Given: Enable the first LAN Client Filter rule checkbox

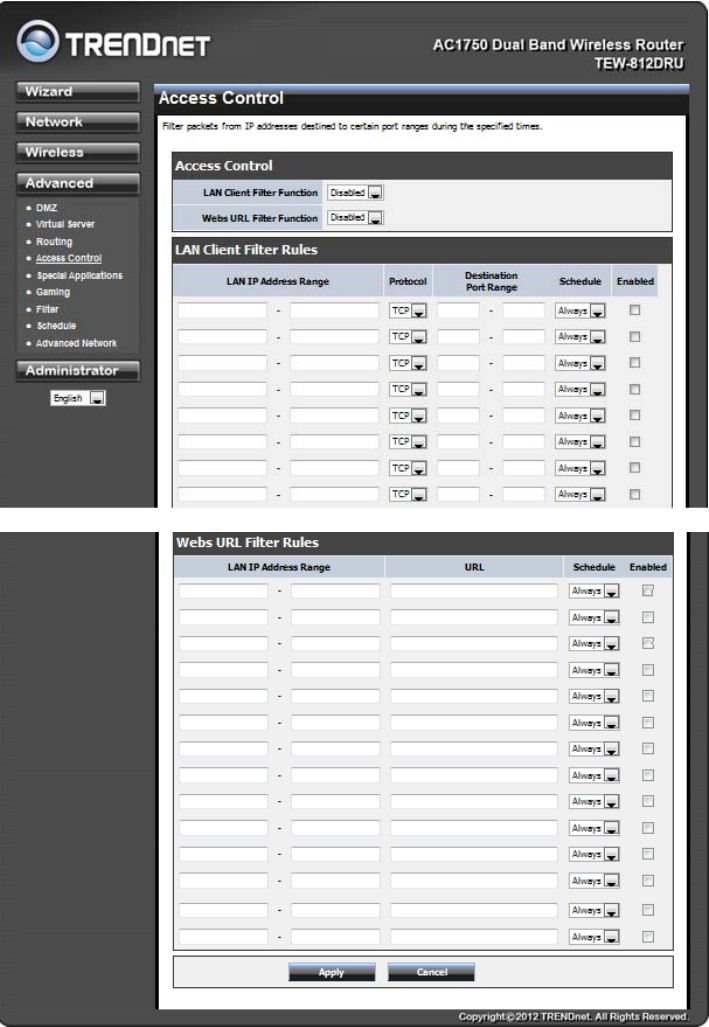Looking at the screenshot, I should click(635, 310).
